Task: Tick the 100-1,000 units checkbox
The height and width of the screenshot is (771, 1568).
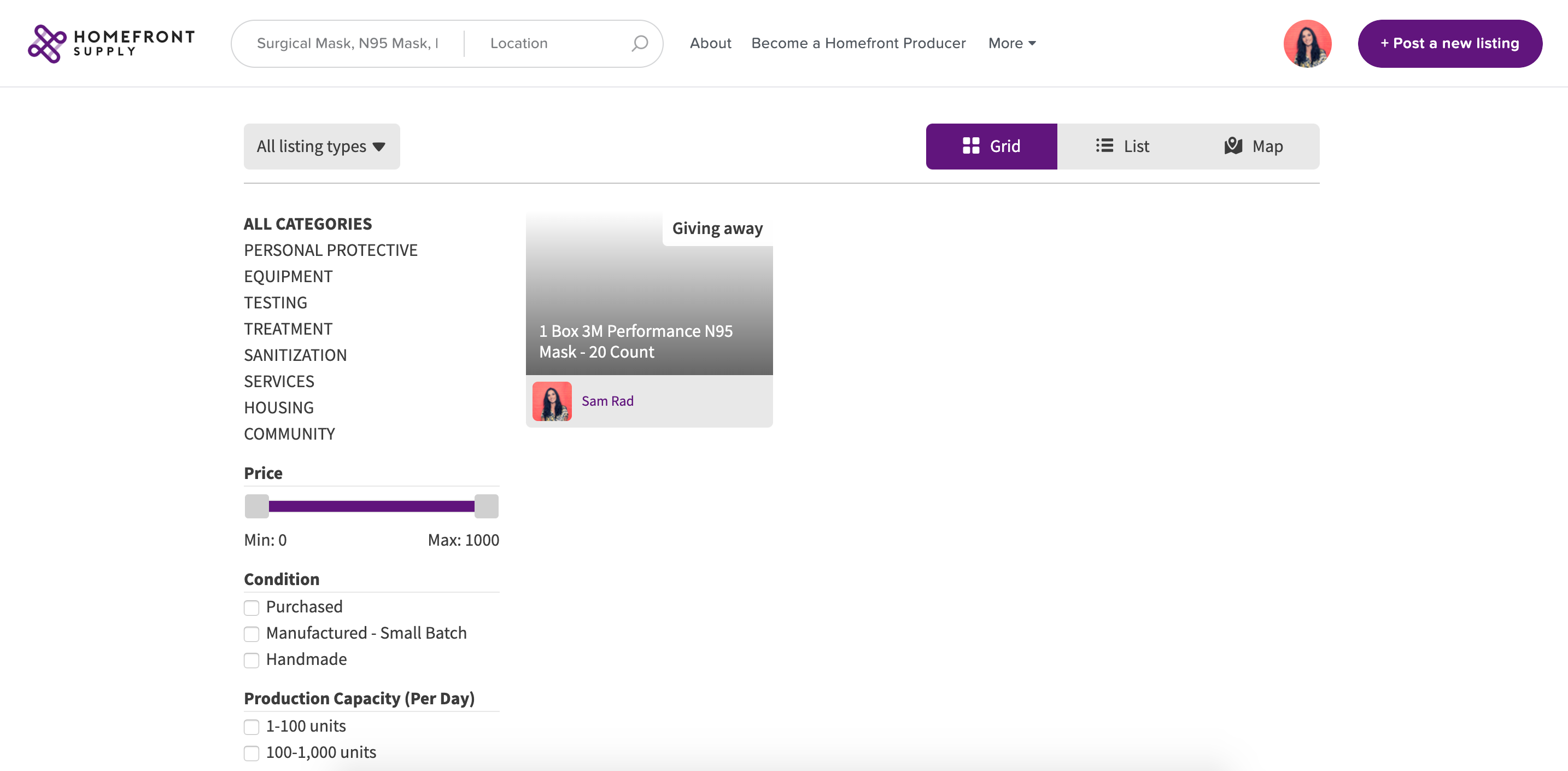Action: point(251,754)
